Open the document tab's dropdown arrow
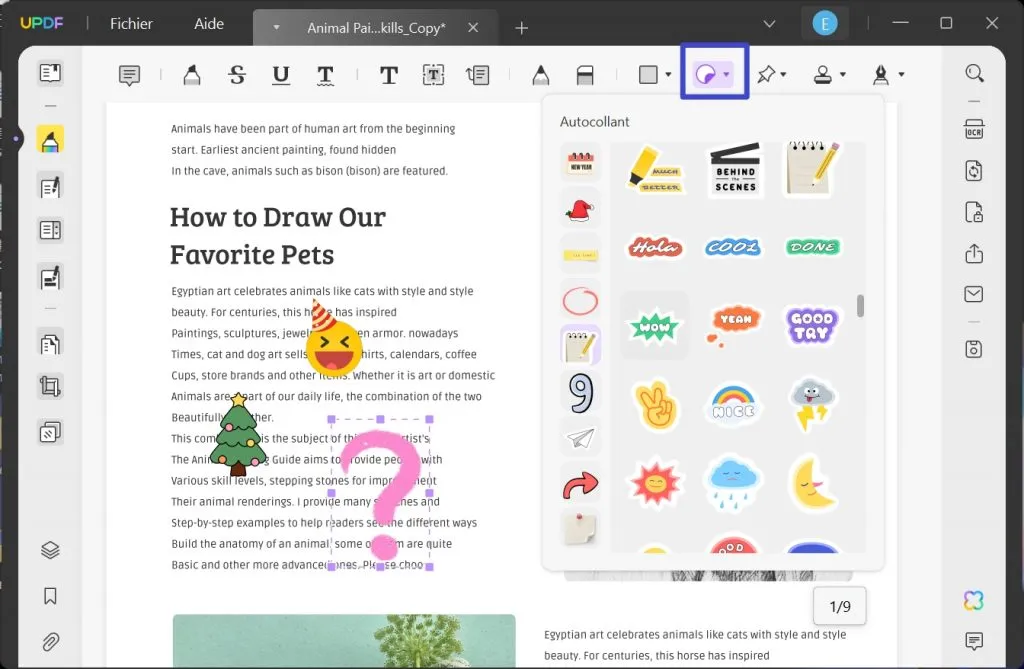The width and height of the screenshot is (1024, 669). (x=276, y=27)
